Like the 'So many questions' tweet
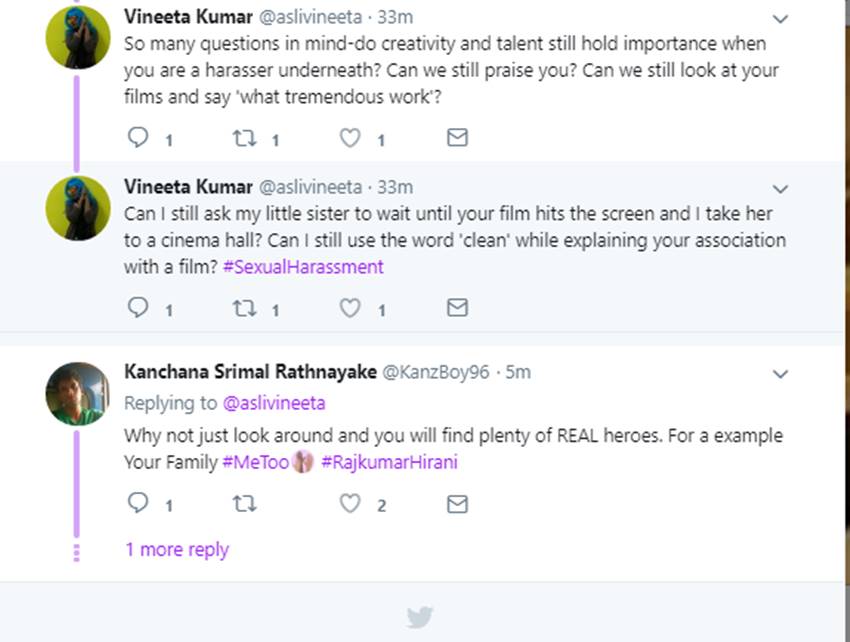Image resolution: width=850 pixels, height=642 pixels. [350, 138]
